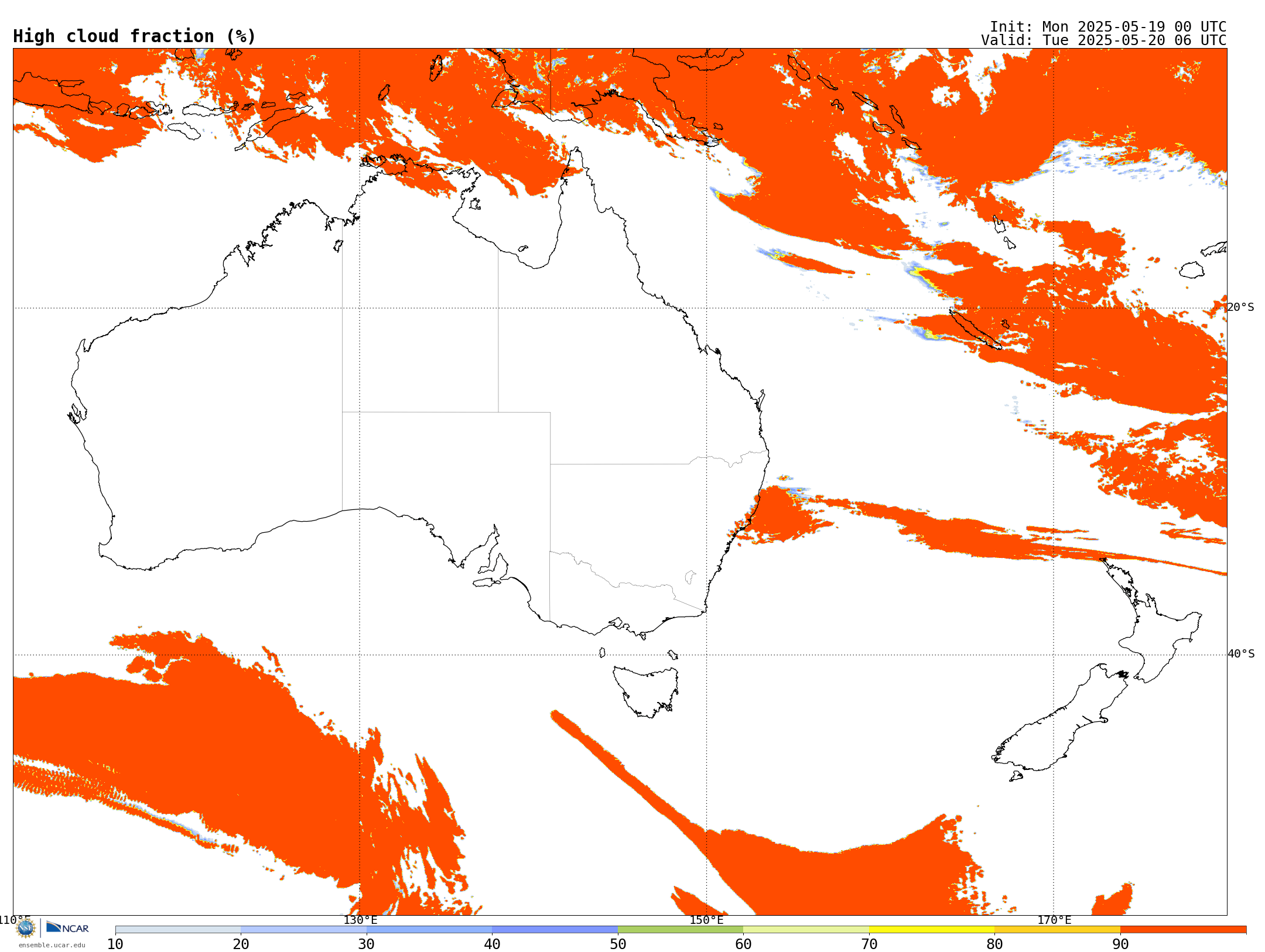Click the 150°E longitude label
1265x952 pixels.
point(706,920)
